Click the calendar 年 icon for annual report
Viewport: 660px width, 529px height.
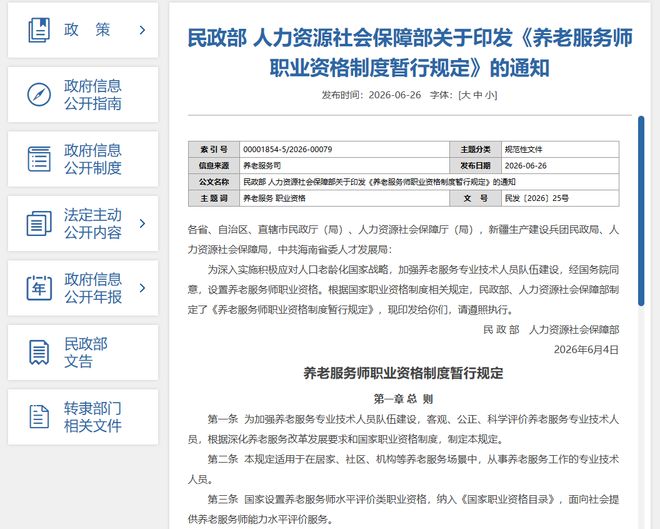[39, 288]
